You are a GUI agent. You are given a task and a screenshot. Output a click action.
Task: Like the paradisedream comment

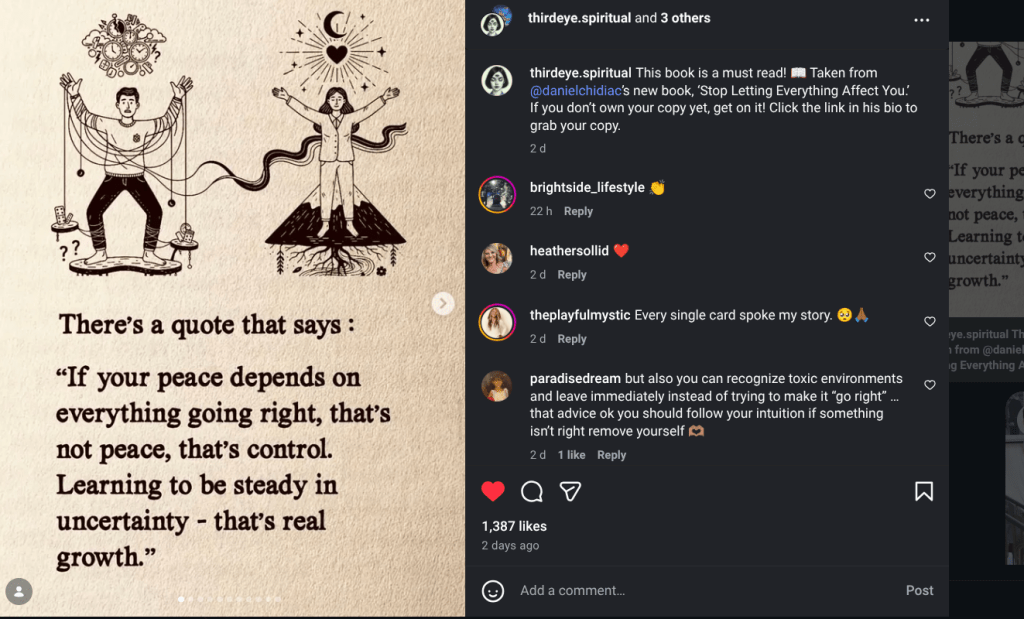click(x=930, y=385)
